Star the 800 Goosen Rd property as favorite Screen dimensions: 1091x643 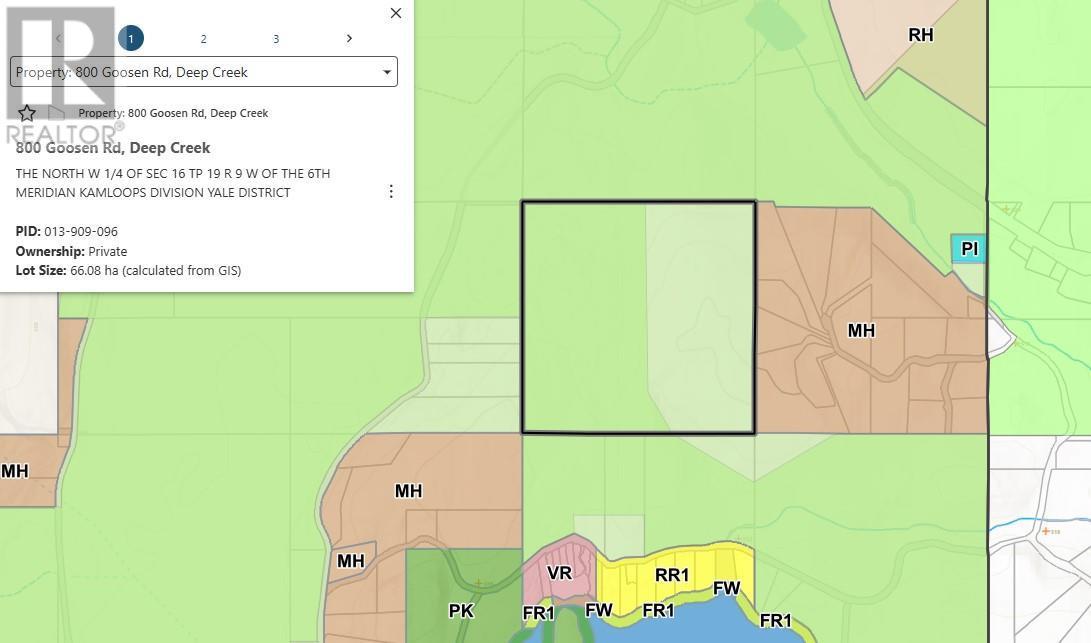pos(26,113)
